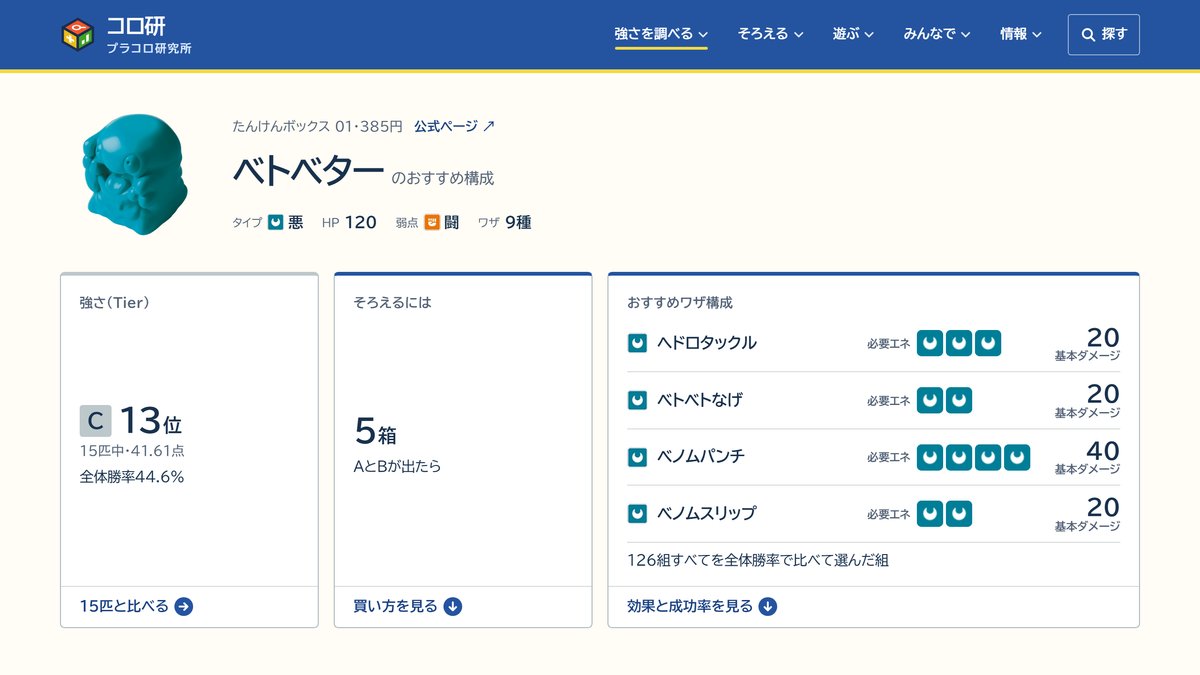Click the 全体勝率44.6% text
This screenshot has width=1200, height=675.
(x=132, y=477)
